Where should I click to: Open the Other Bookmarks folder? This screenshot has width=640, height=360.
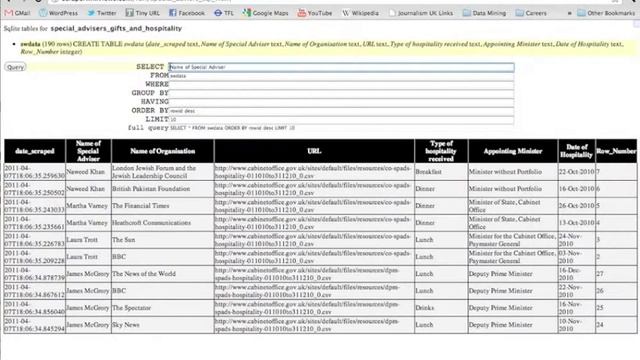coord(606,13)
